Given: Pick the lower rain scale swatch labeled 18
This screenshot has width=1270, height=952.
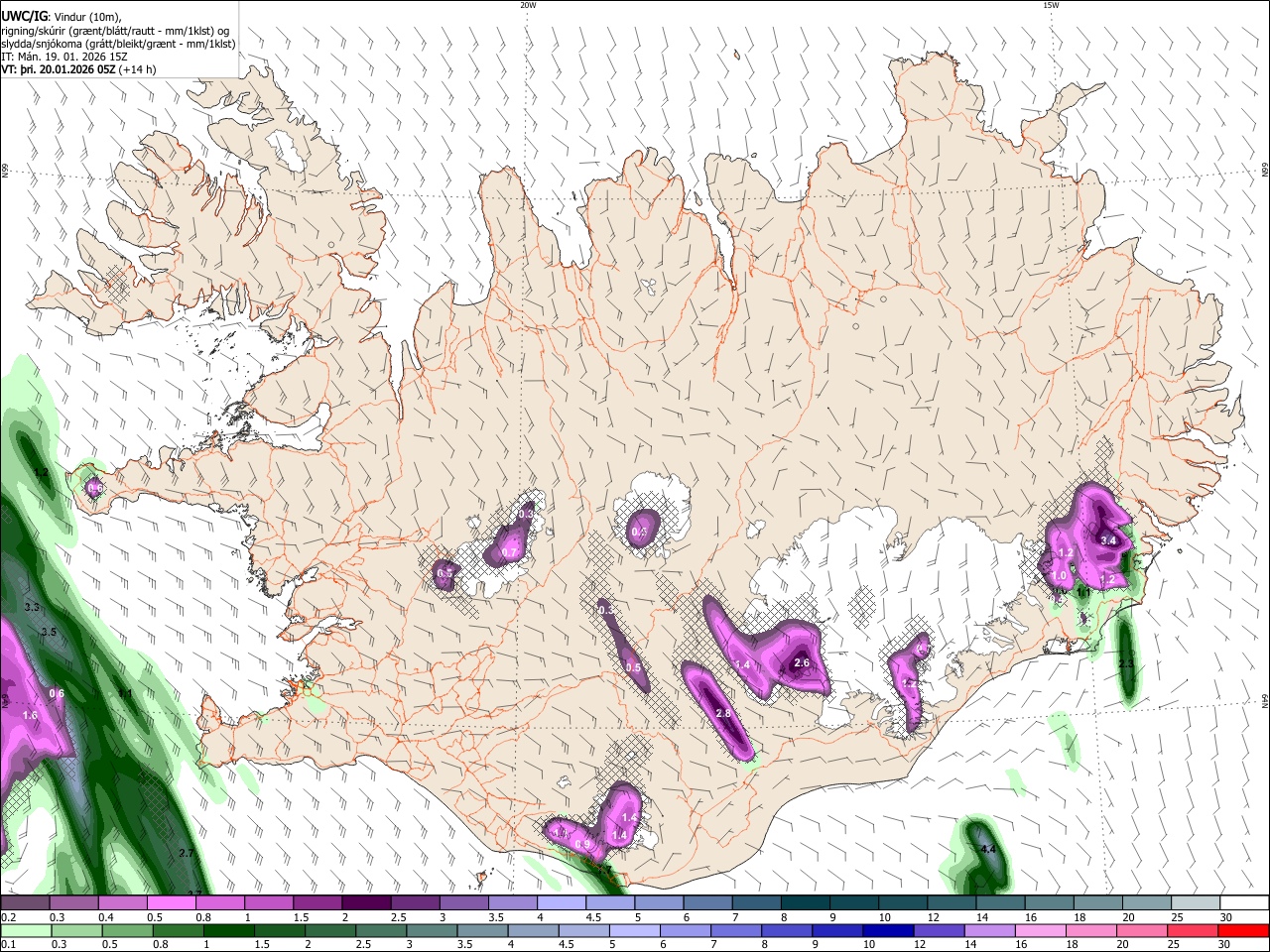Looking at the screenshot, I should 1092,930.
